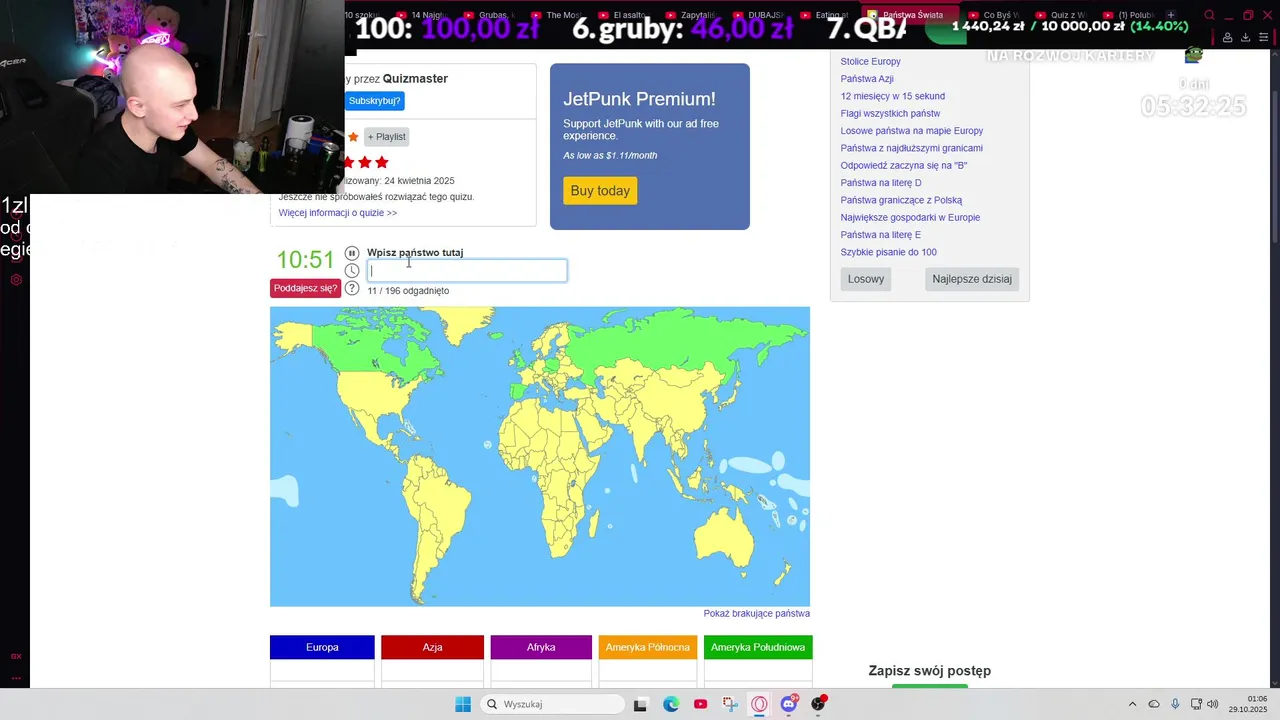This screenshot has width=1280, height=720.
Task: Open '12 miesięcy w 15 sekund' link
Action: click(892, 96)
